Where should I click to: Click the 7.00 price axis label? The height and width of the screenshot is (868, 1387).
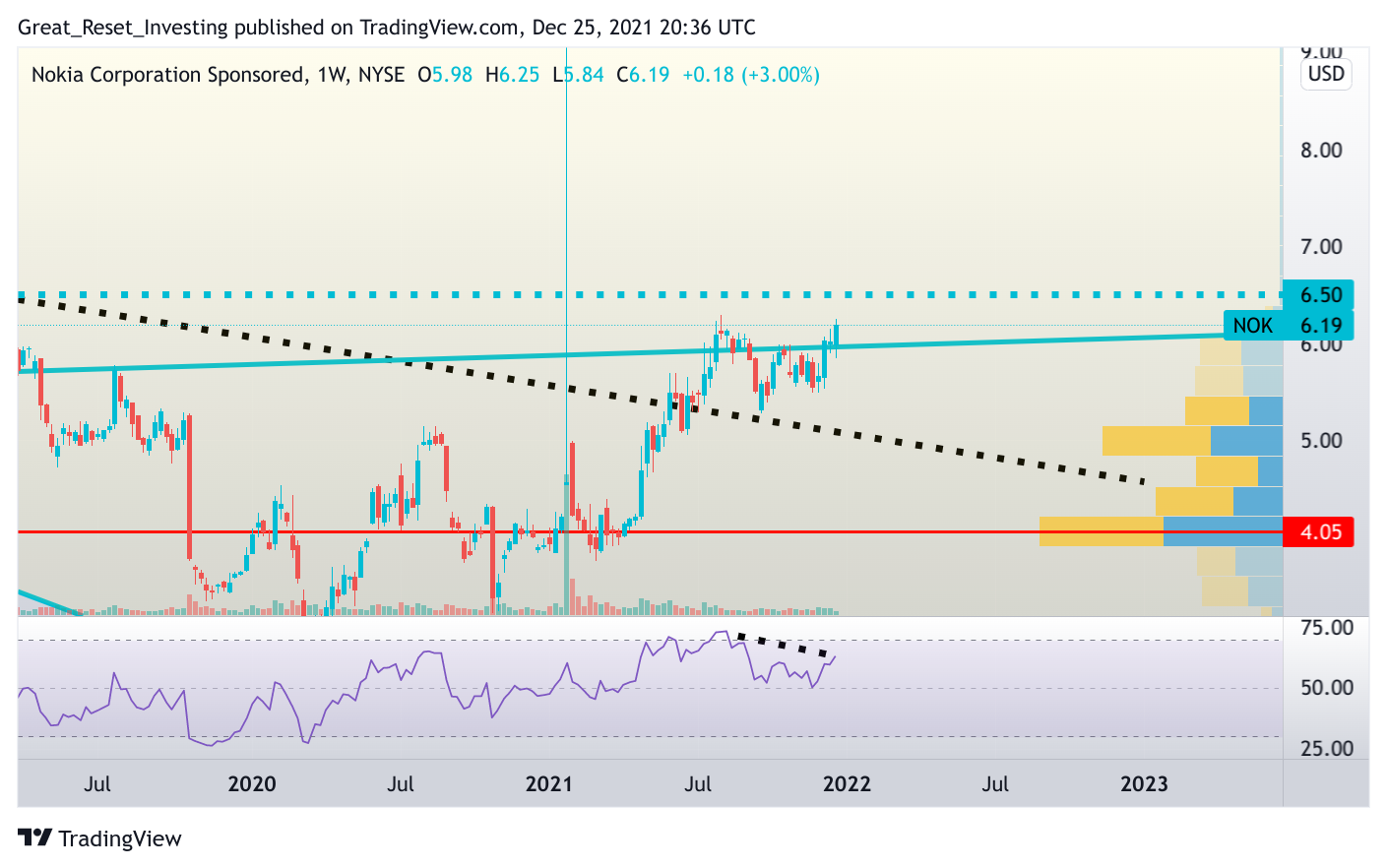[1321, 247]
